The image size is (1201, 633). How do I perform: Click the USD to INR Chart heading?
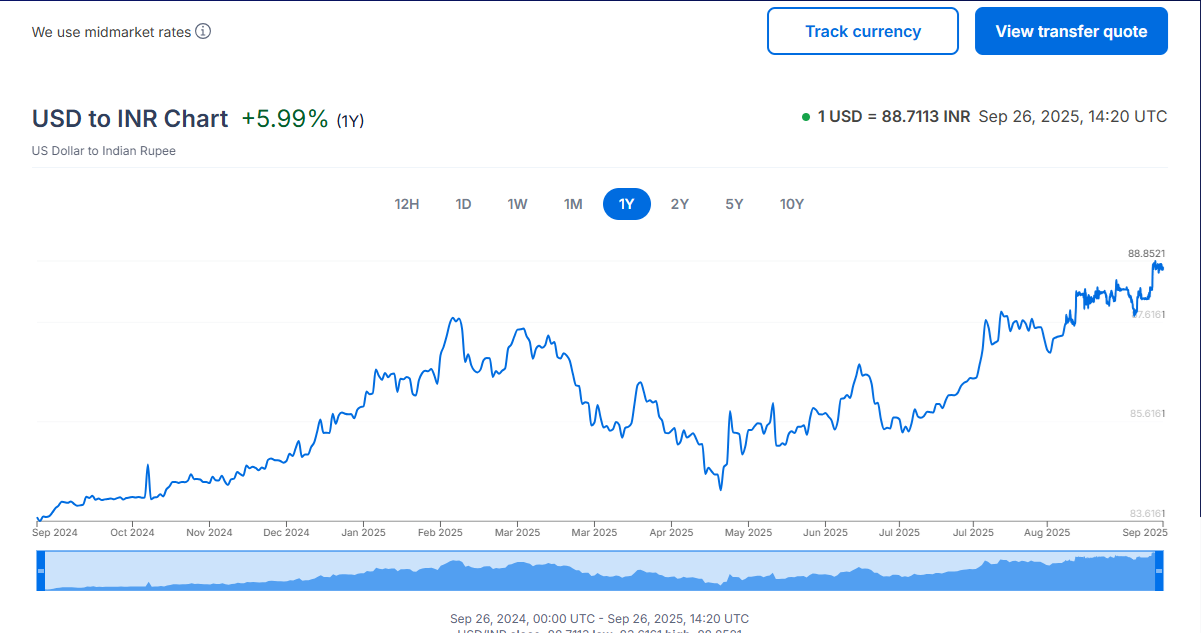pos(130,119)
